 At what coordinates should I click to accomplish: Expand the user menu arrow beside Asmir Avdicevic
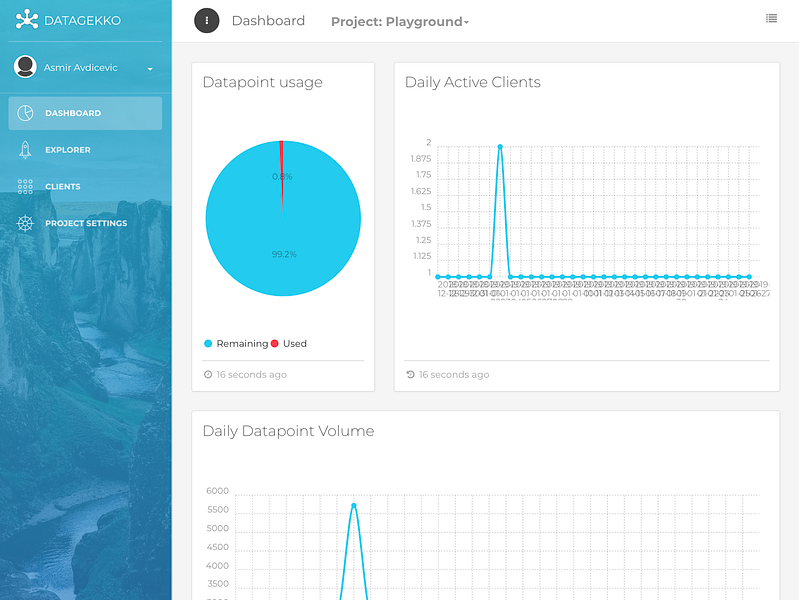coord(150,69)
